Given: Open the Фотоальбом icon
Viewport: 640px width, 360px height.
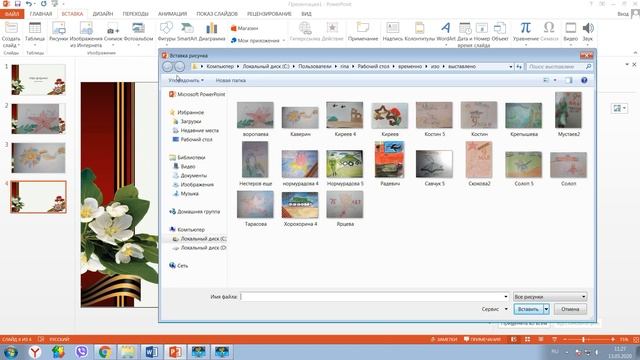Looking at the screenshot, I should (138, 32).
